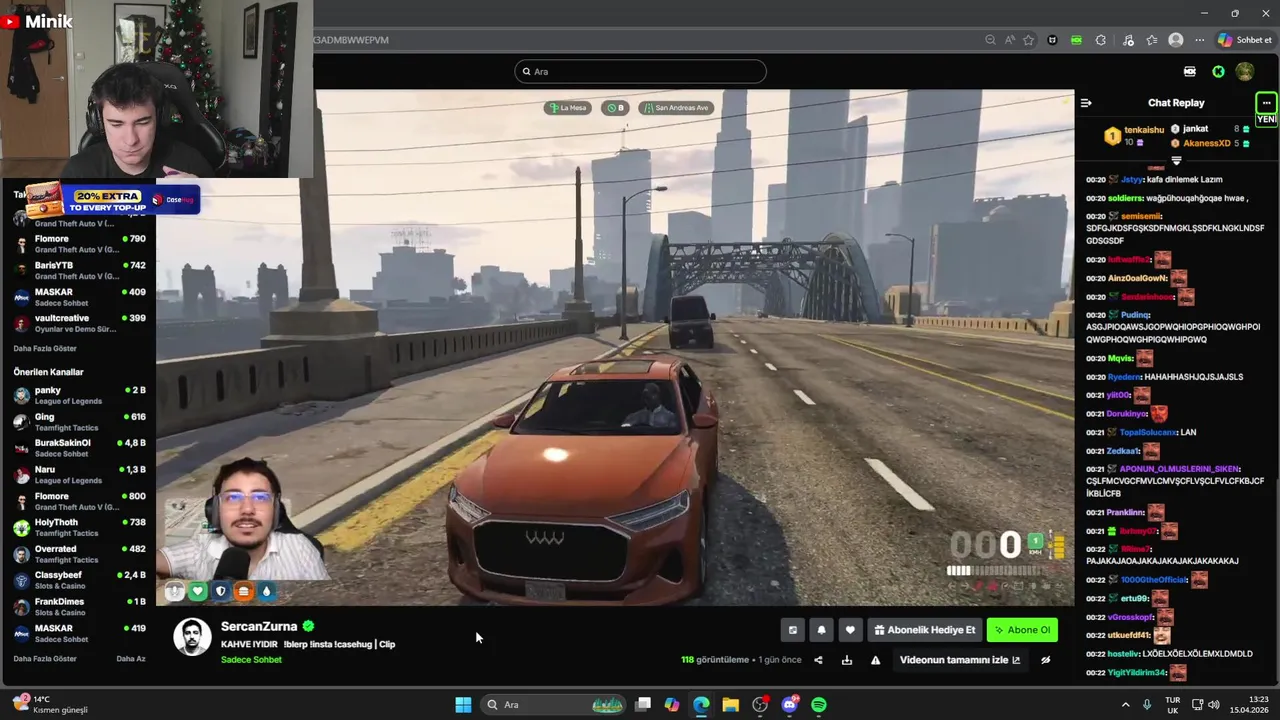Screen dimensions: 1280x720
Task: Click the report warning triangle icon
Action: [875, 660]
